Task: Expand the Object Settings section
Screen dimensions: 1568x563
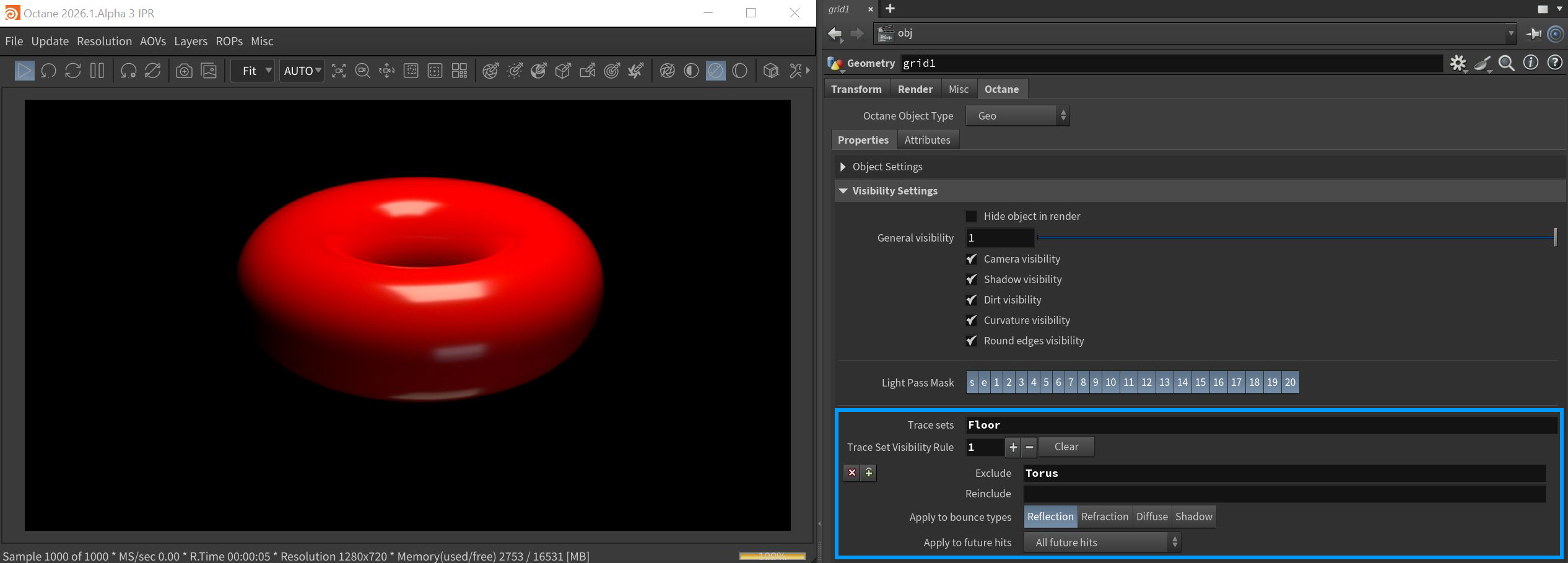Action: point(843,167)
